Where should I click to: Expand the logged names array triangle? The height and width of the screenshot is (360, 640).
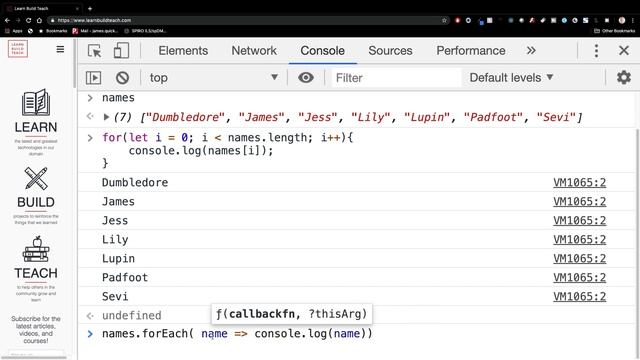click(x=106, y=117)
